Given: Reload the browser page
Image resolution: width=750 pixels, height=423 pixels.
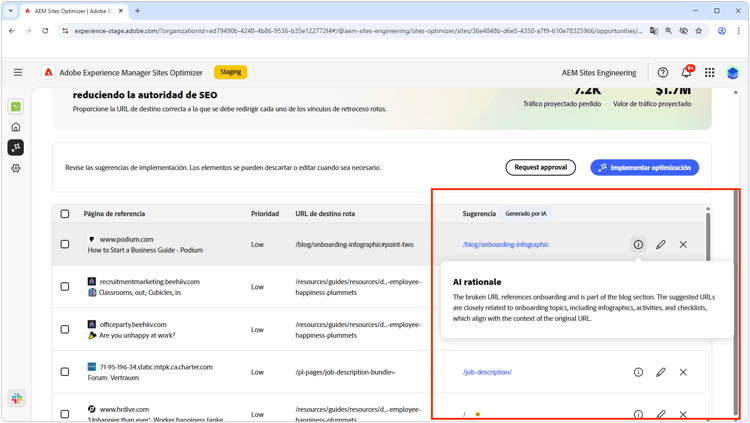Looking at the screenshot, I should [45, 31].
